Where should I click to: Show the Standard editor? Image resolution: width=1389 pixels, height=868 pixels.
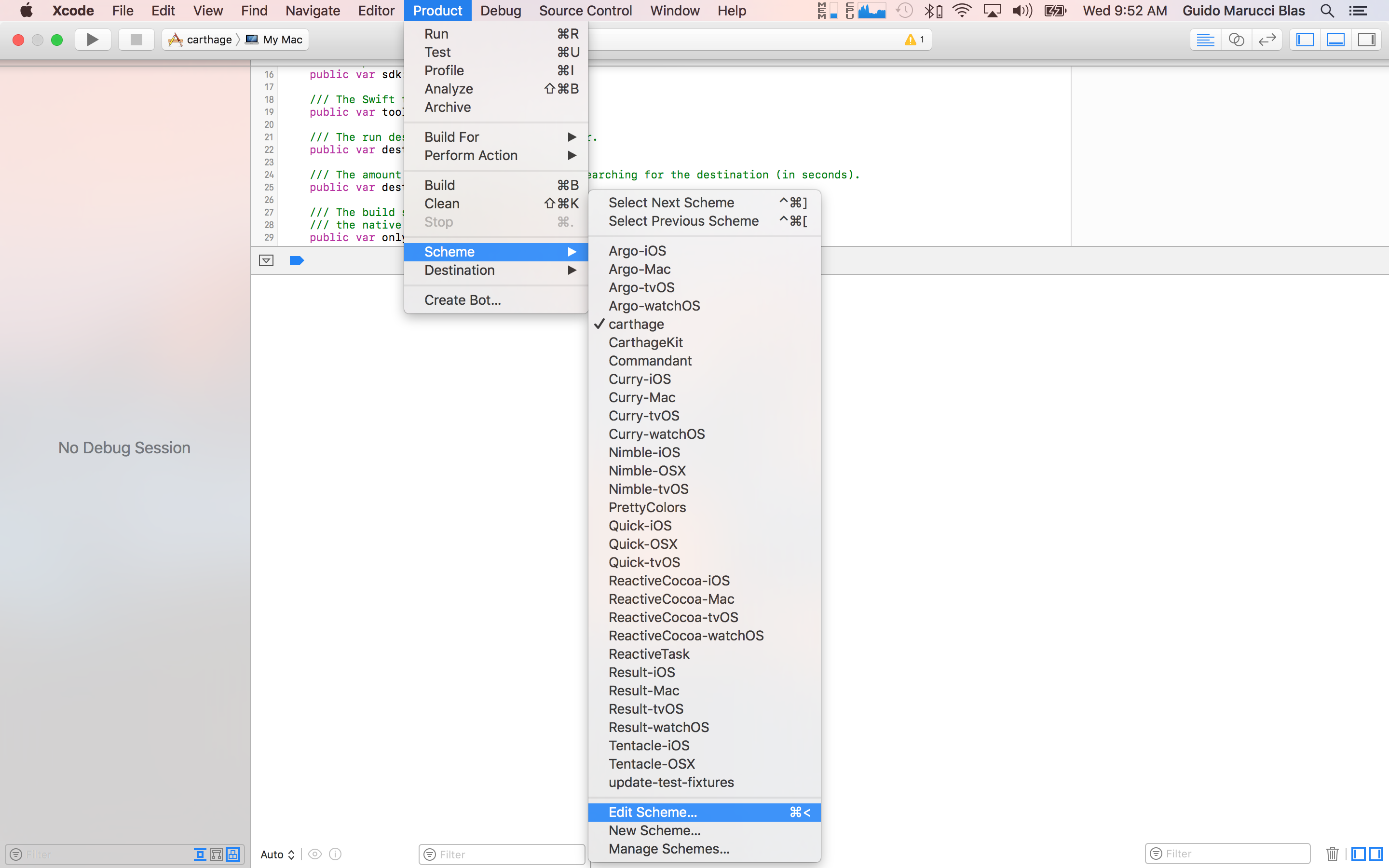click(x=1205, y=40)
